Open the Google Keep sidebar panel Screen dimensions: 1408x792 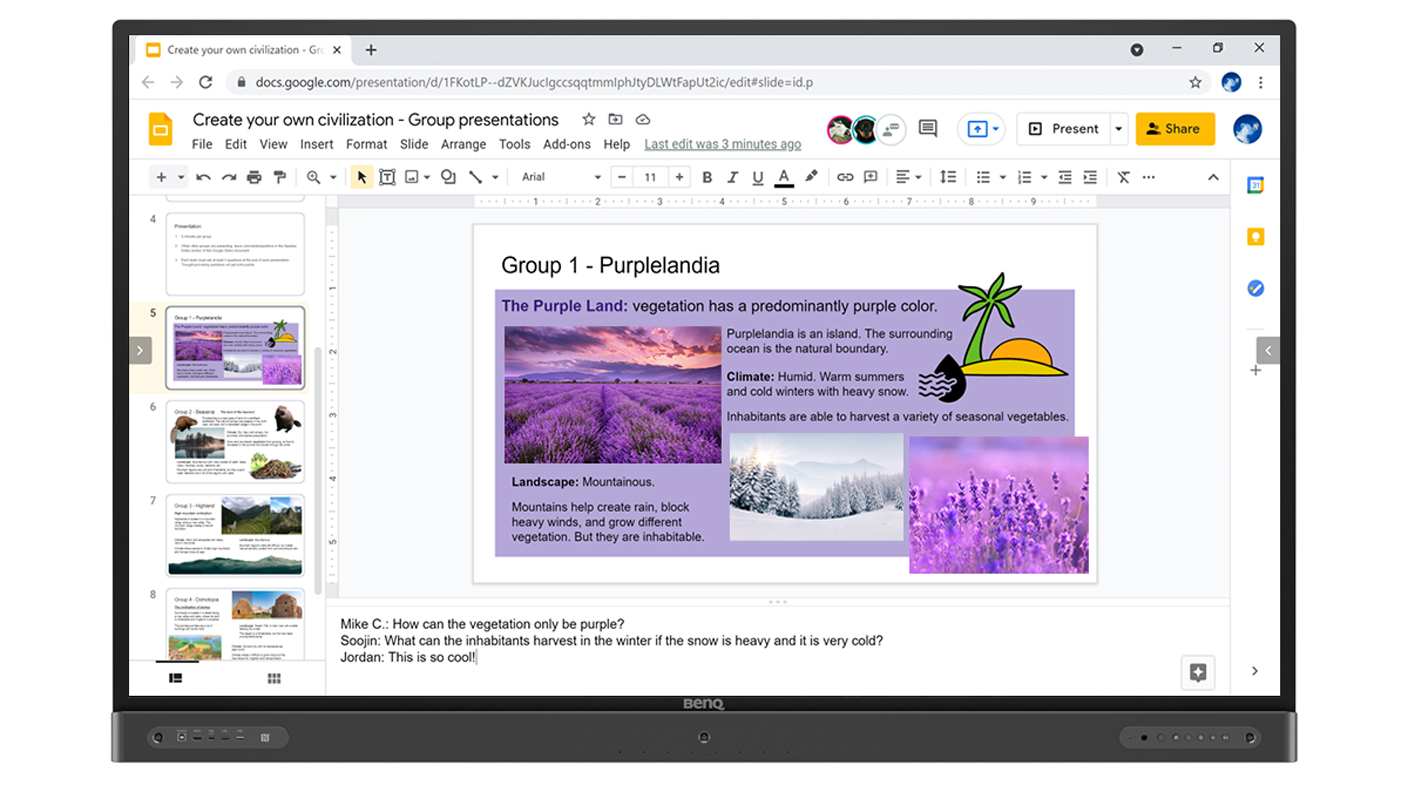[1256, 236]
